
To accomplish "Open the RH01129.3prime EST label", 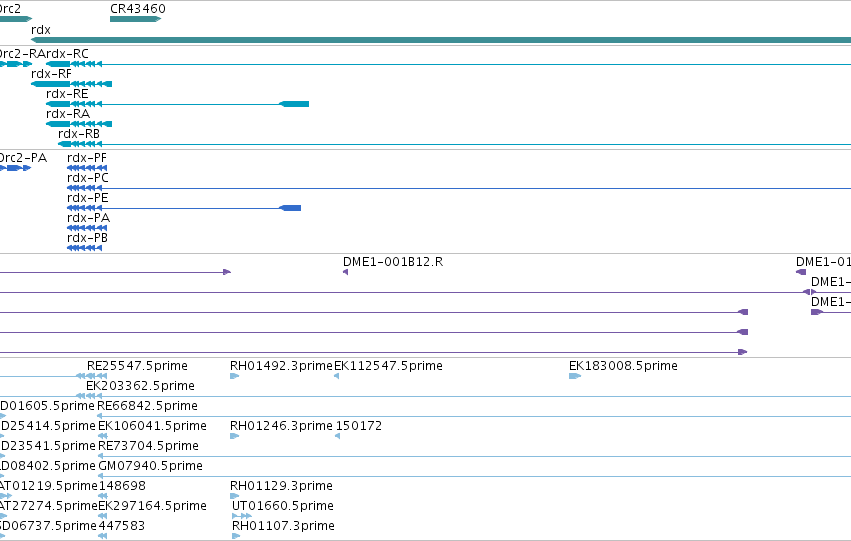I will click(x=281, y=487).
